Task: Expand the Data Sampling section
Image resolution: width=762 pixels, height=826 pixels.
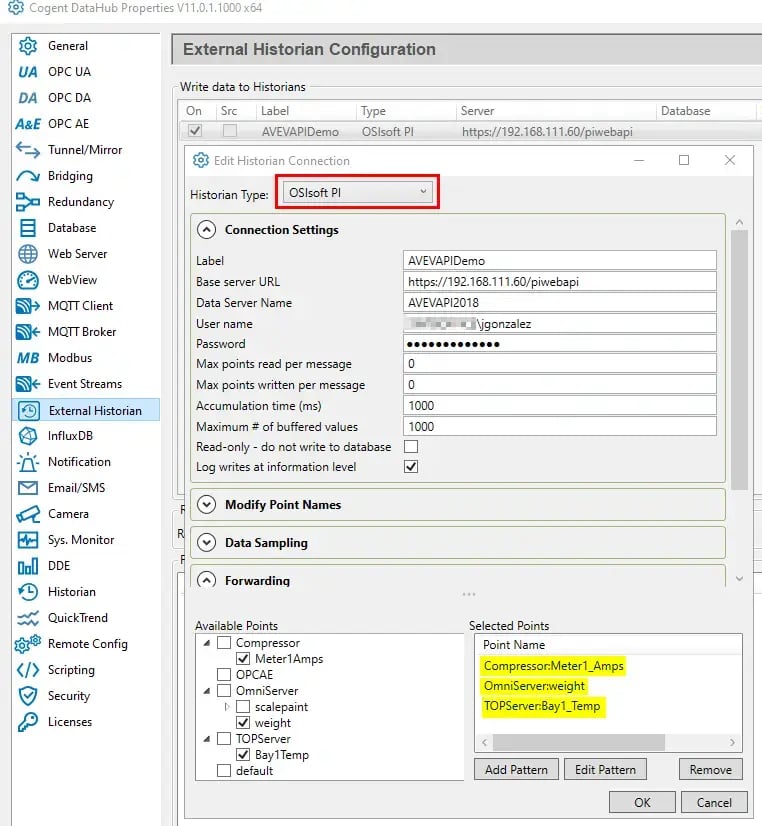Action: [x=207, y=543]
